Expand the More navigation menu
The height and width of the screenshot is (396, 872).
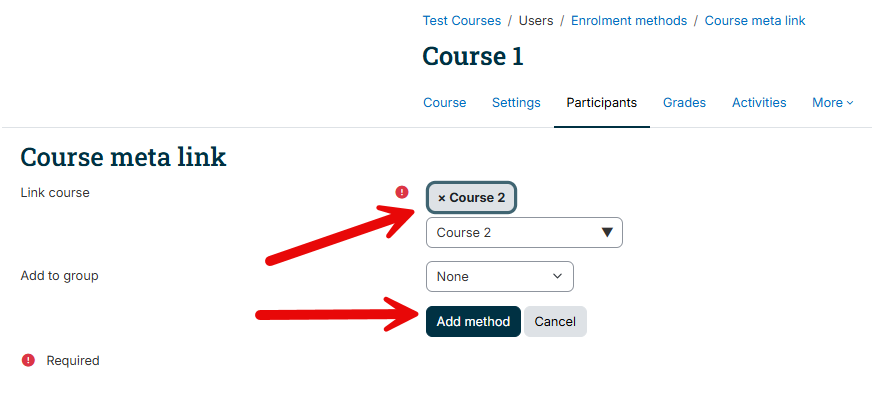pos(833,103)
